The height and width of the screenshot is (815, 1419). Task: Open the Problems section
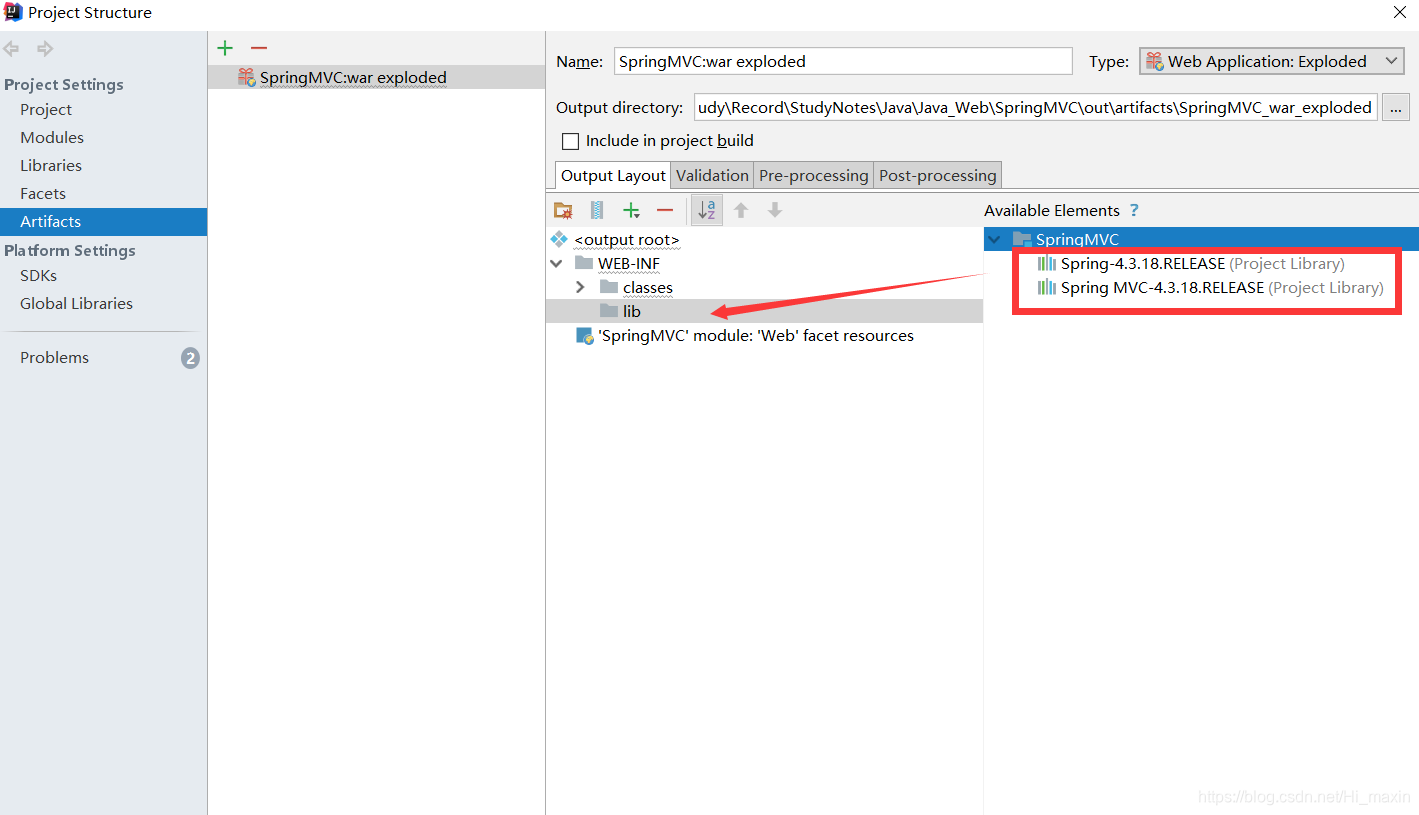point(54,358)
